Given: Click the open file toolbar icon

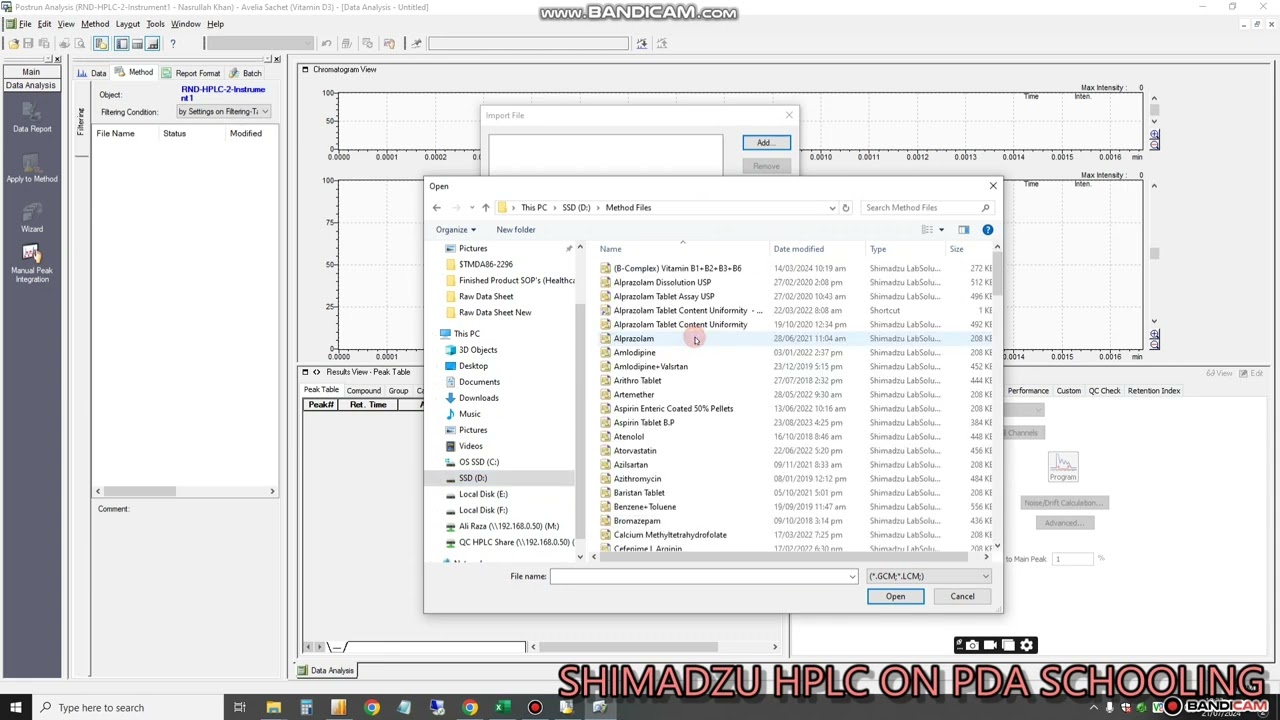Looking at the screenshot, I should 13,44.
